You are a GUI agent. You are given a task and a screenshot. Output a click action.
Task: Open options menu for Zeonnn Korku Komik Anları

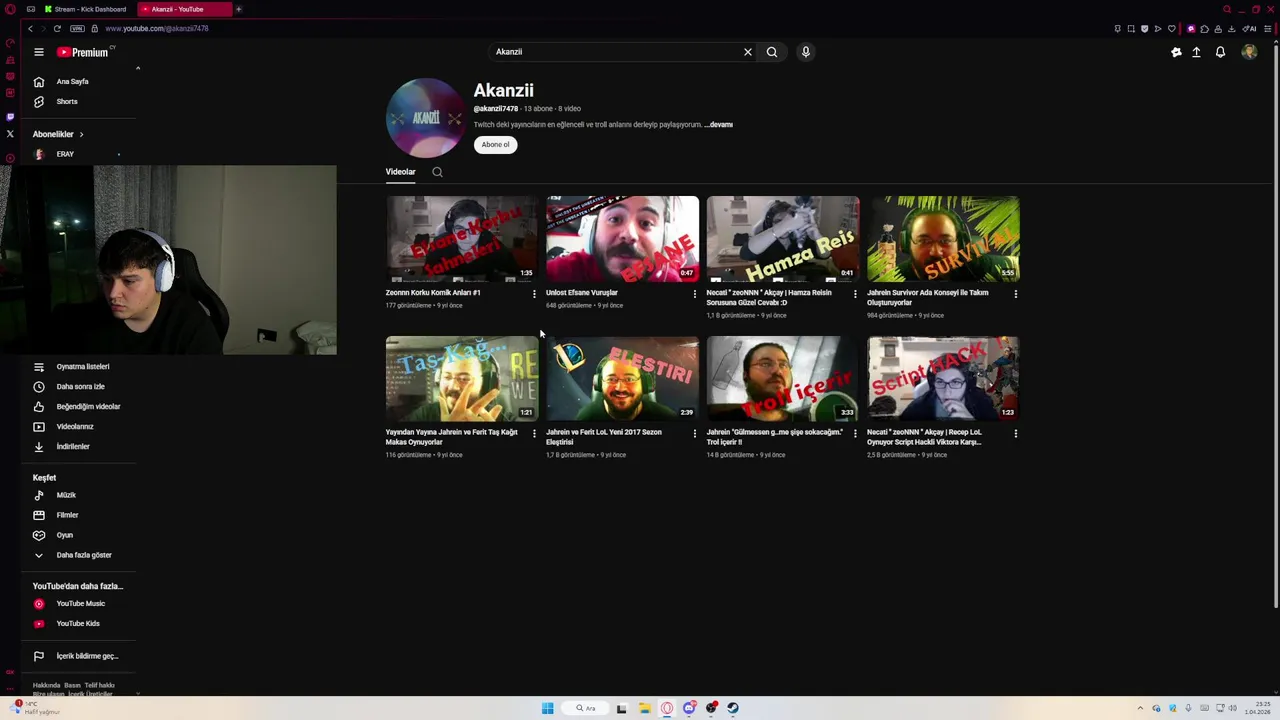[x=534, y=294]
